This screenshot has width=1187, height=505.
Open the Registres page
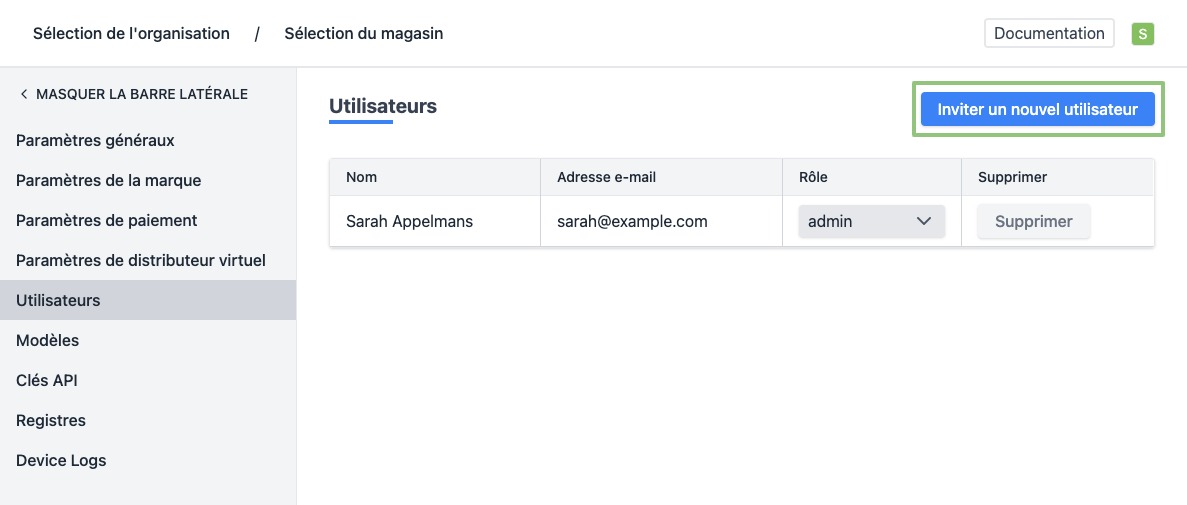coord(51,420)
